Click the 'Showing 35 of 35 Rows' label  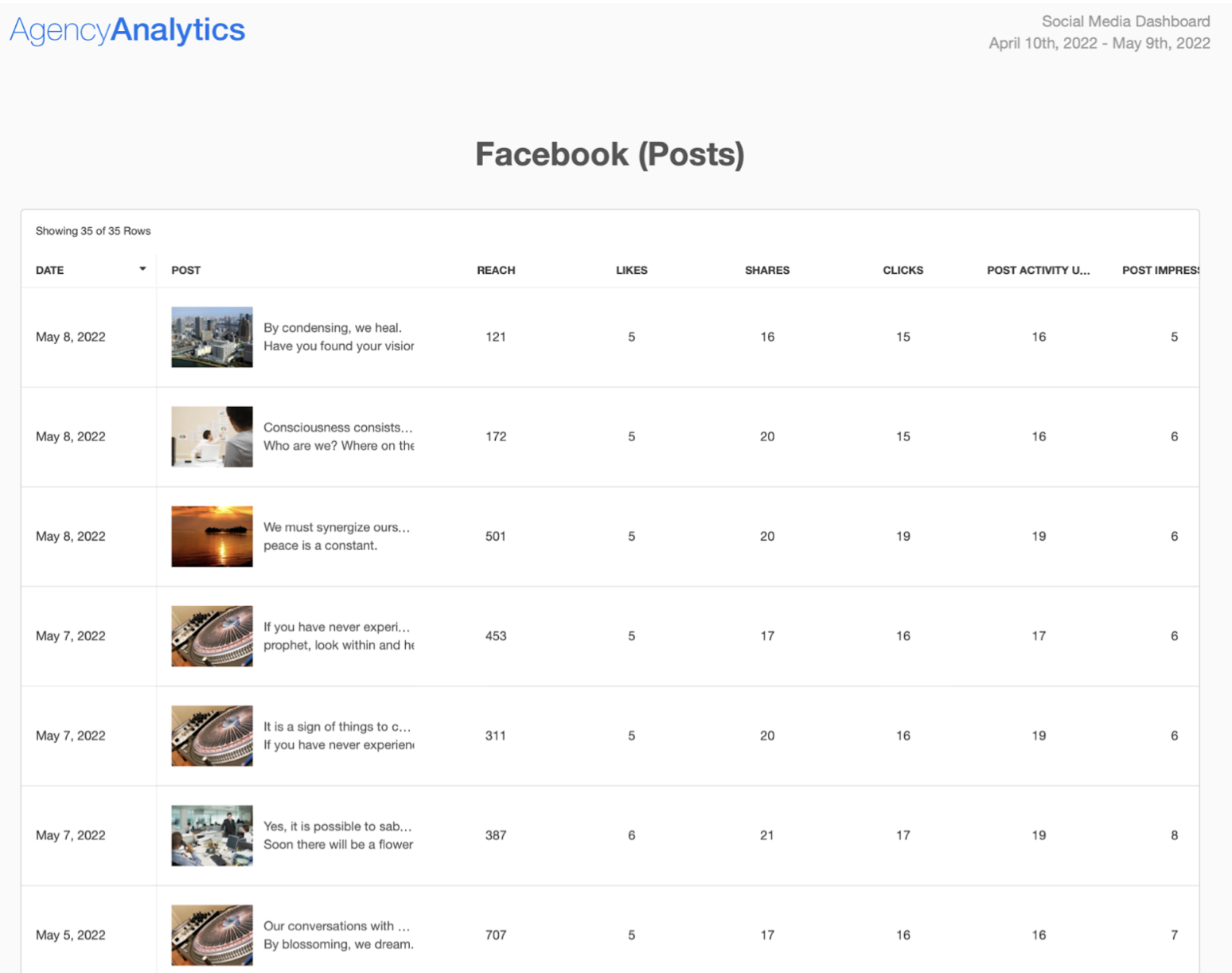(92, 231)
